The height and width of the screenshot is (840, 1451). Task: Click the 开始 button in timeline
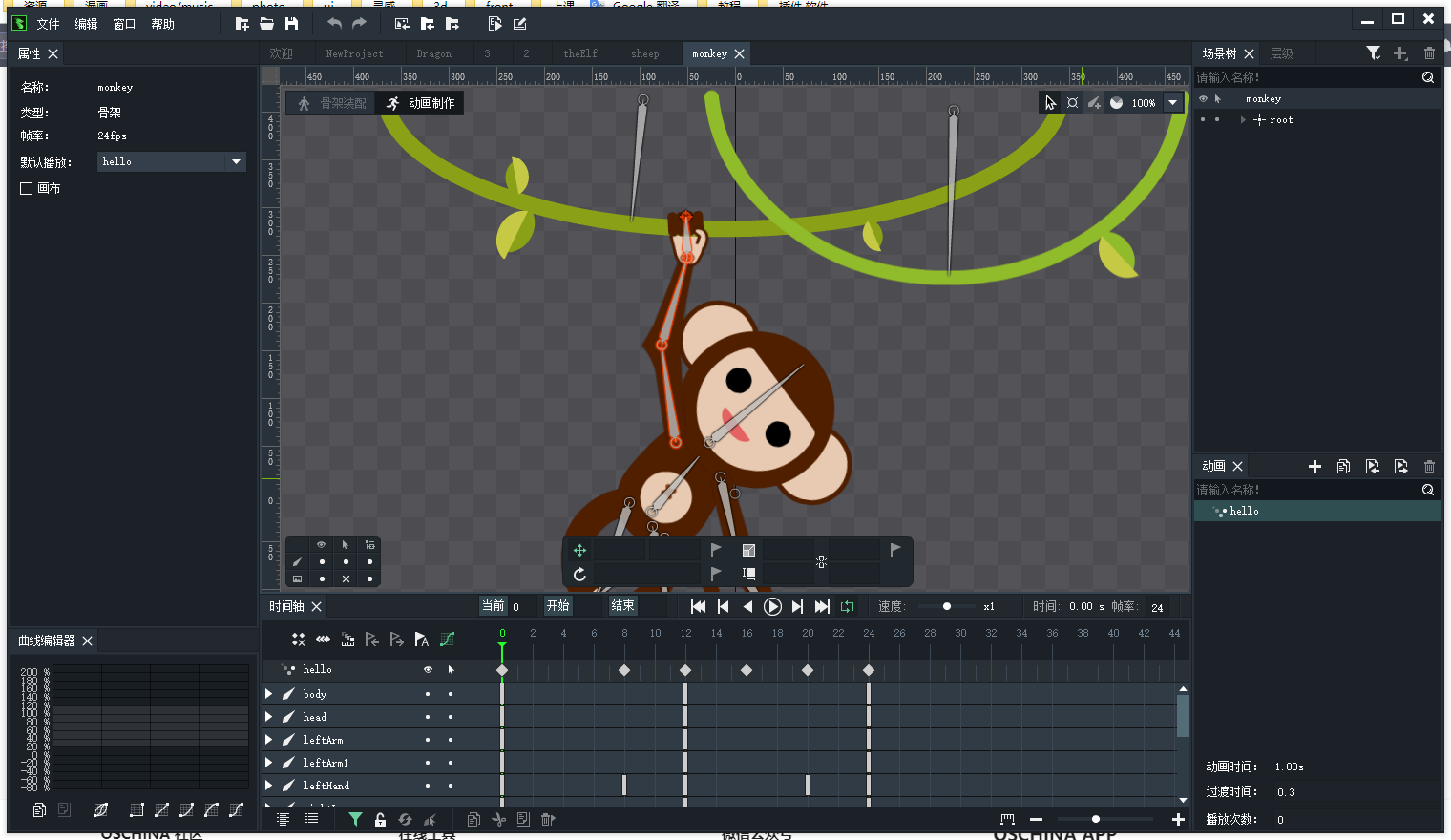click(x=557, y=605)
